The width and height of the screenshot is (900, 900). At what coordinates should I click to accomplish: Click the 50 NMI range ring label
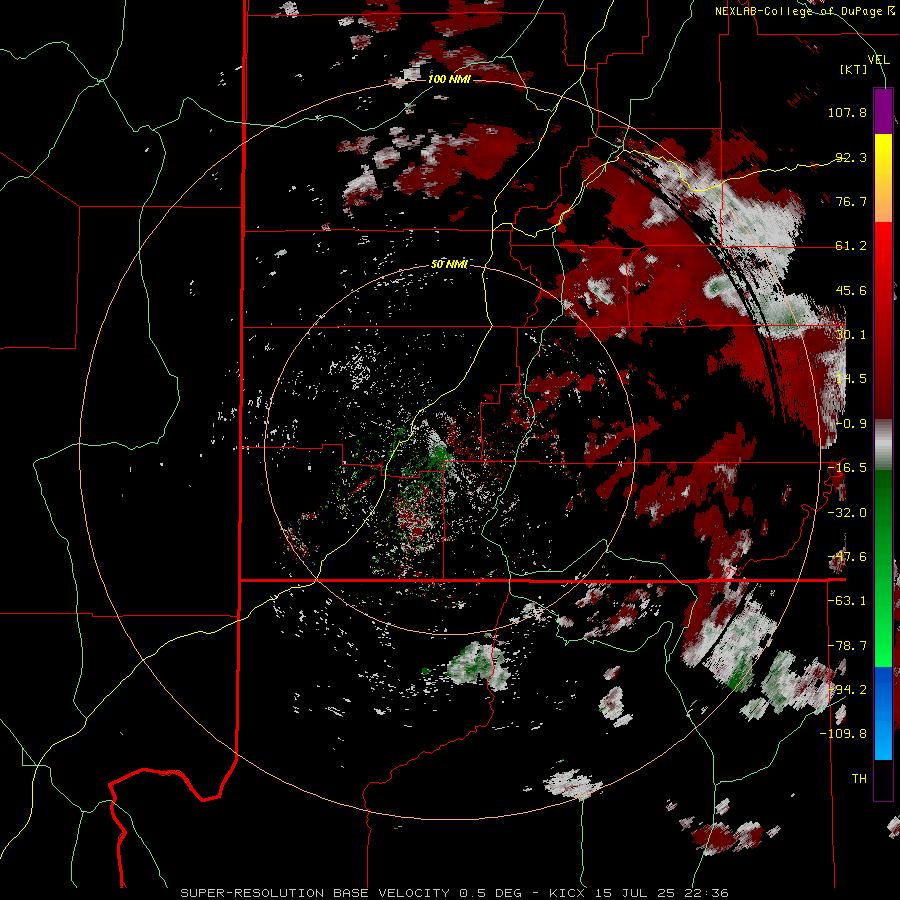449,264
